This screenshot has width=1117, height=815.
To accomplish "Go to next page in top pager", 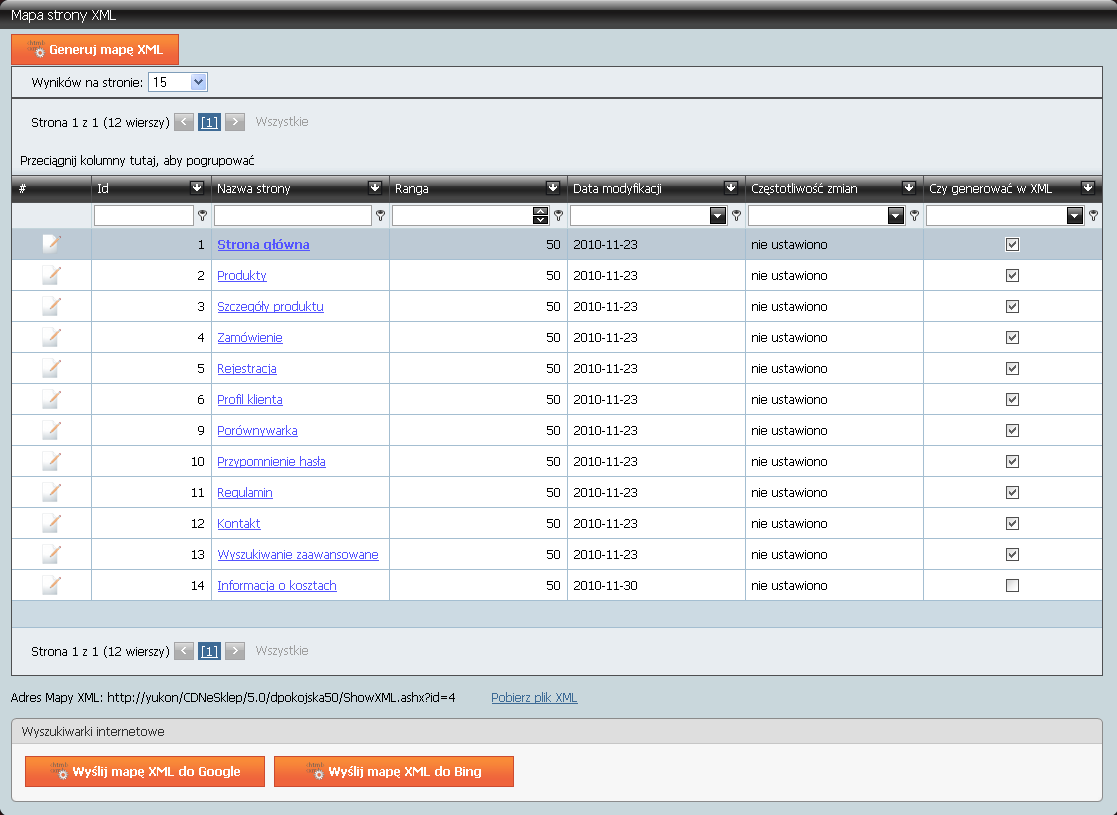I will pyautogui.click(x=235, y=122).
